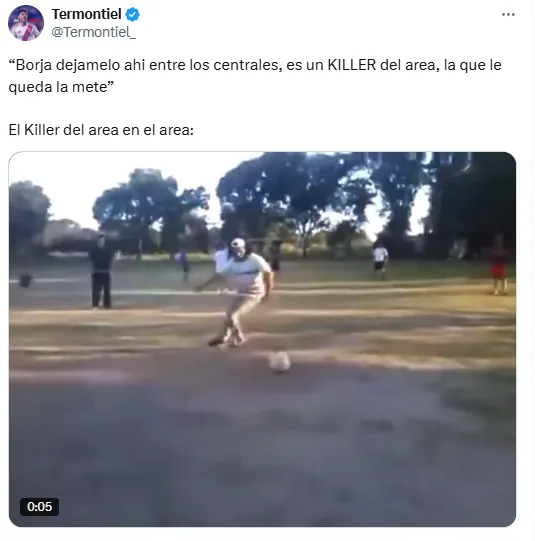
Task: Click the line "El Killer del area en el area:"
Action: click(x=101, y=130)
